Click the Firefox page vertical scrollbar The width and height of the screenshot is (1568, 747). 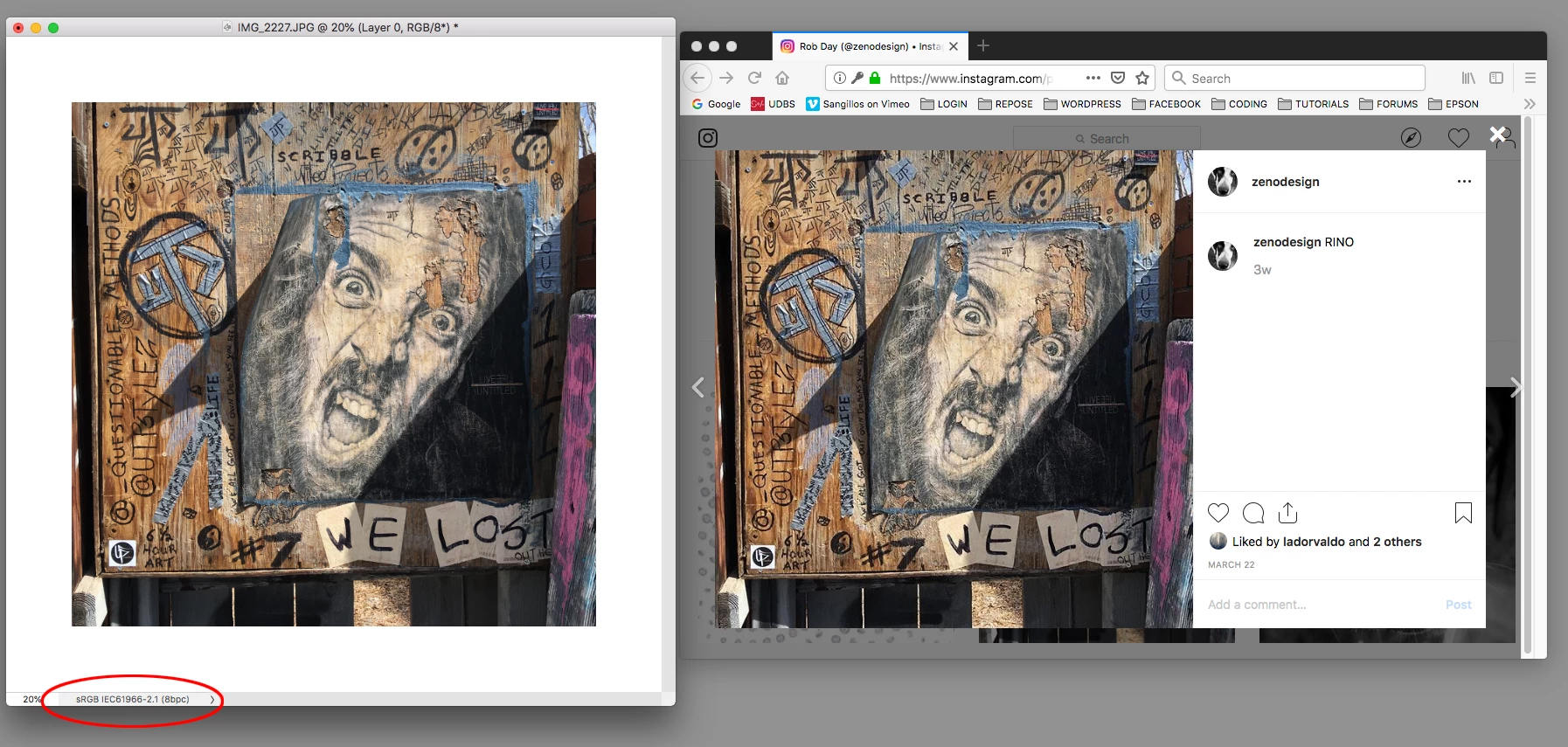click(1528, 385)
